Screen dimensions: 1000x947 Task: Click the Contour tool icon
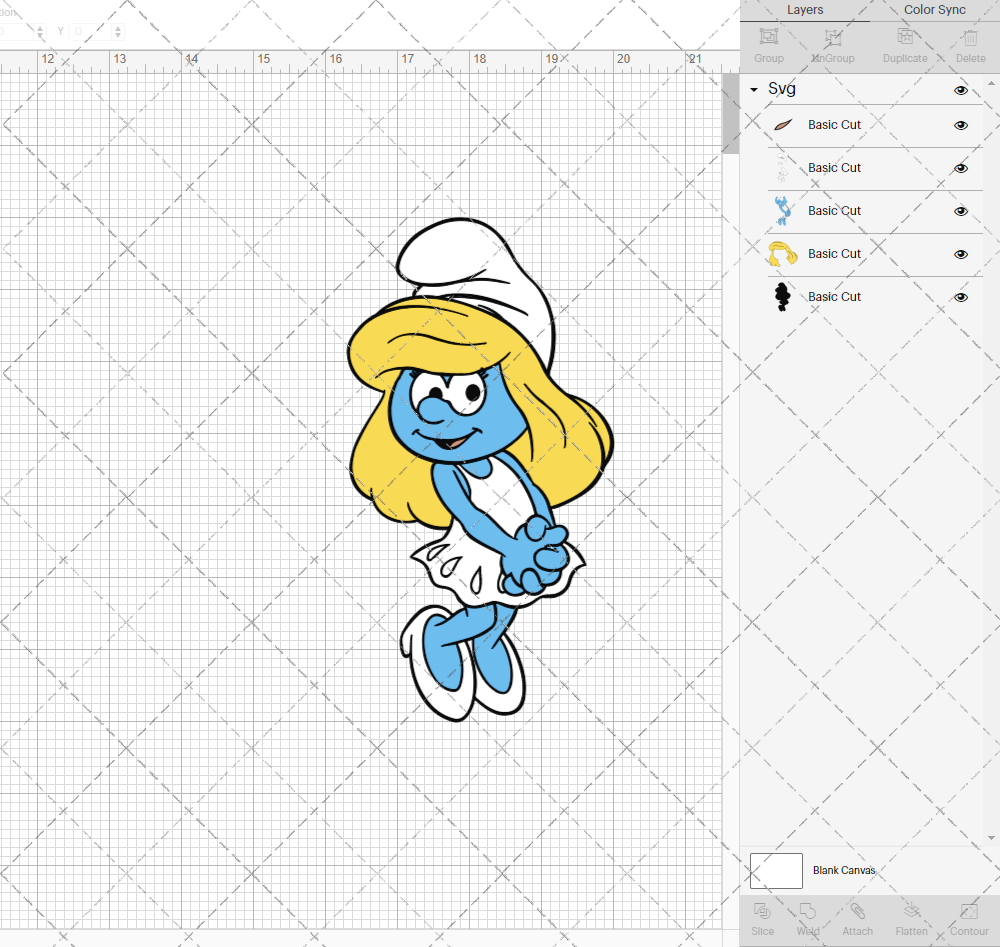pos(969,911)
